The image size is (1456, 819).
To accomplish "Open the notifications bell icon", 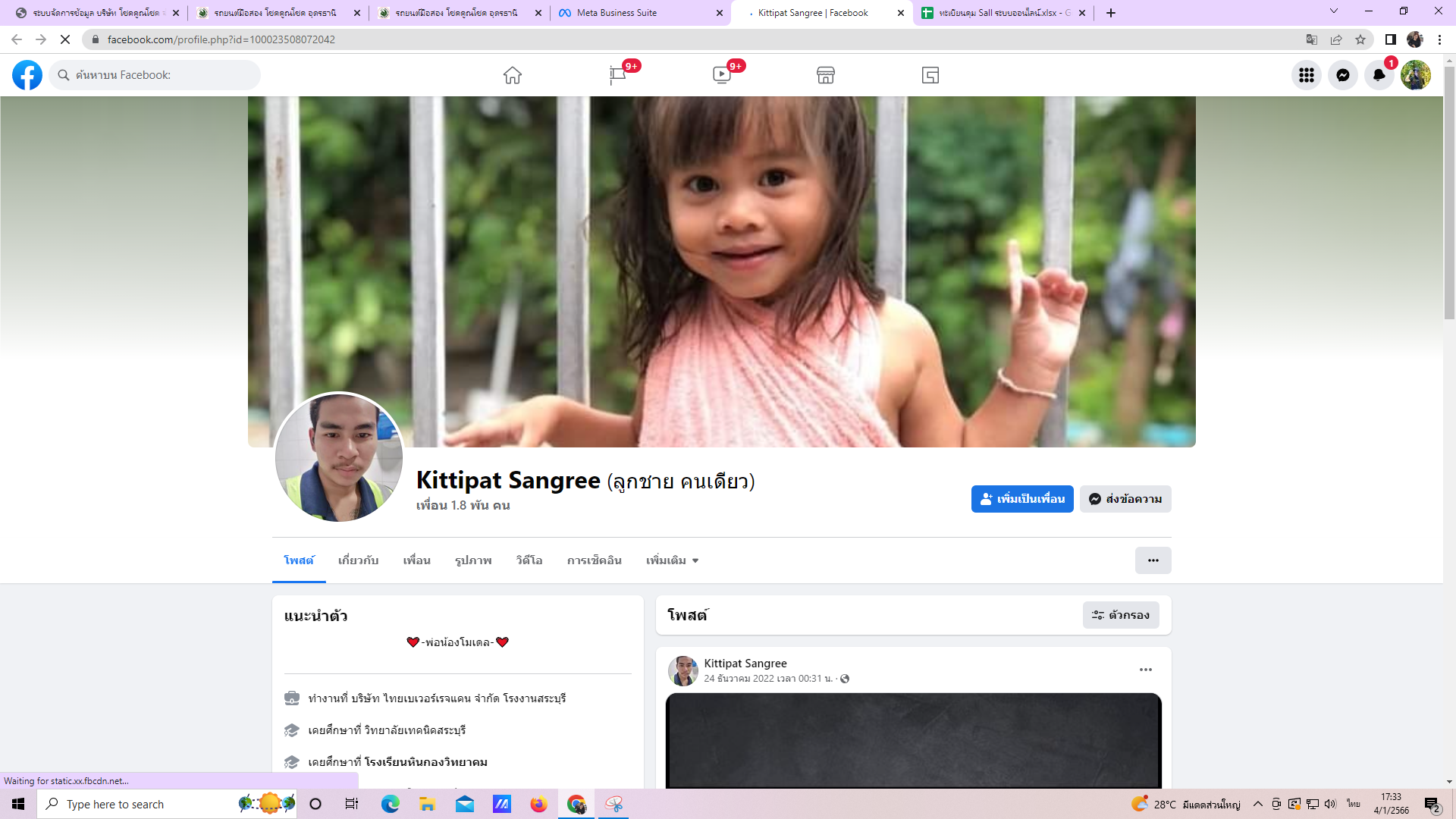I will (1379, 75).
